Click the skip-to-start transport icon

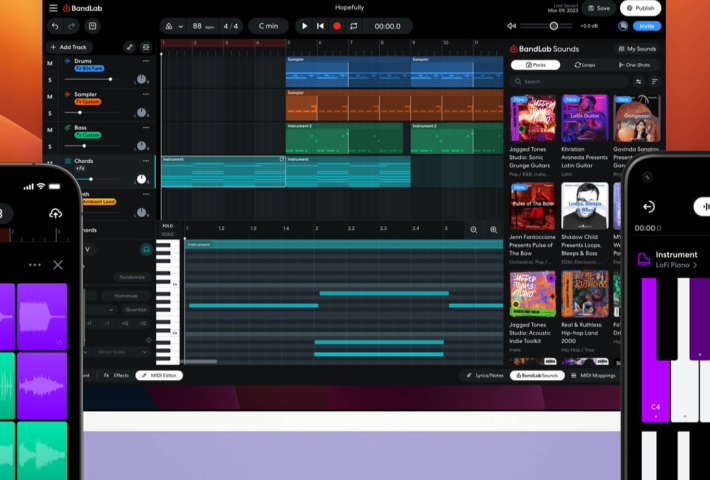(x=320, y=26)
